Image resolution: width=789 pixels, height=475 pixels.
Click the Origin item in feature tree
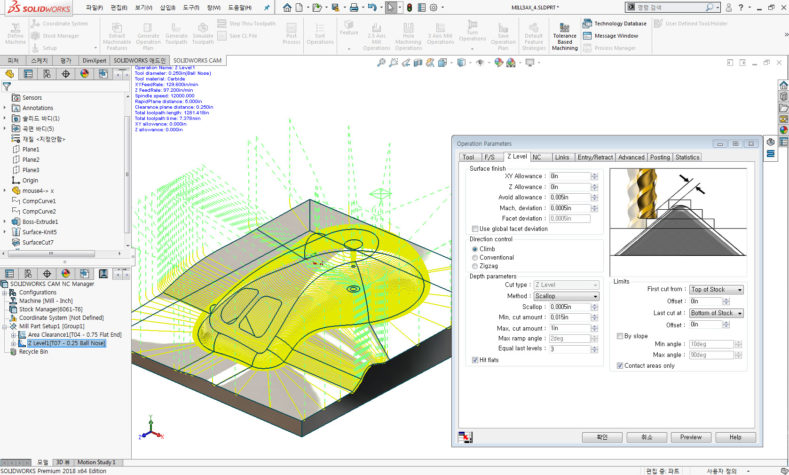pos(30,180)
